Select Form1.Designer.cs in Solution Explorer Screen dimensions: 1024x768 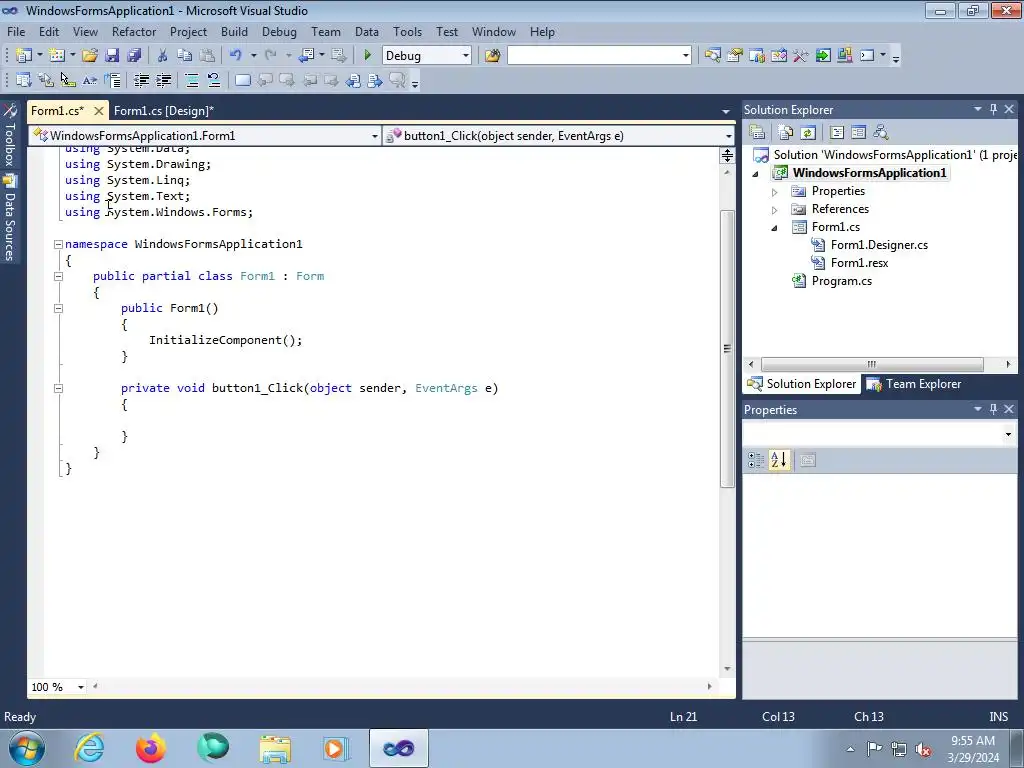[x=879, y=245]
